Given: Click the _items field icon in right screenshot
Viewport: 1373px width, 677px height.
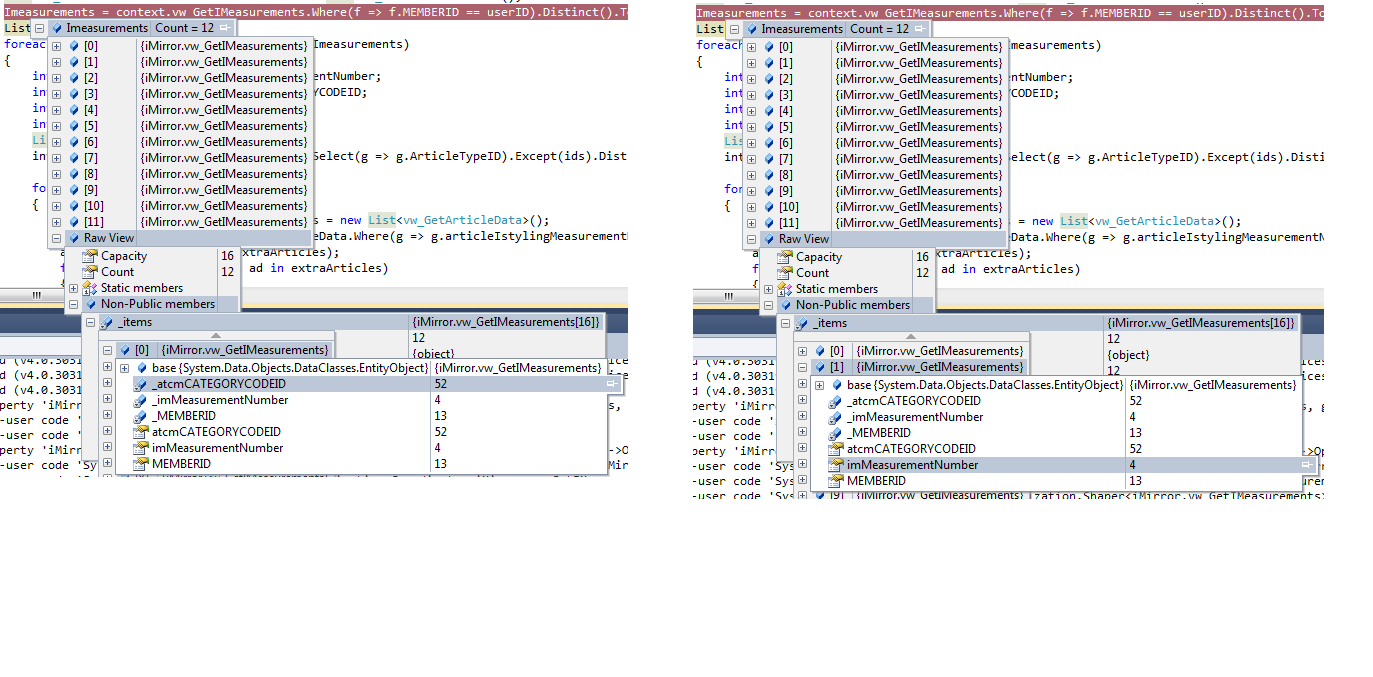Looking at the screenshot, I should point(802,323).
